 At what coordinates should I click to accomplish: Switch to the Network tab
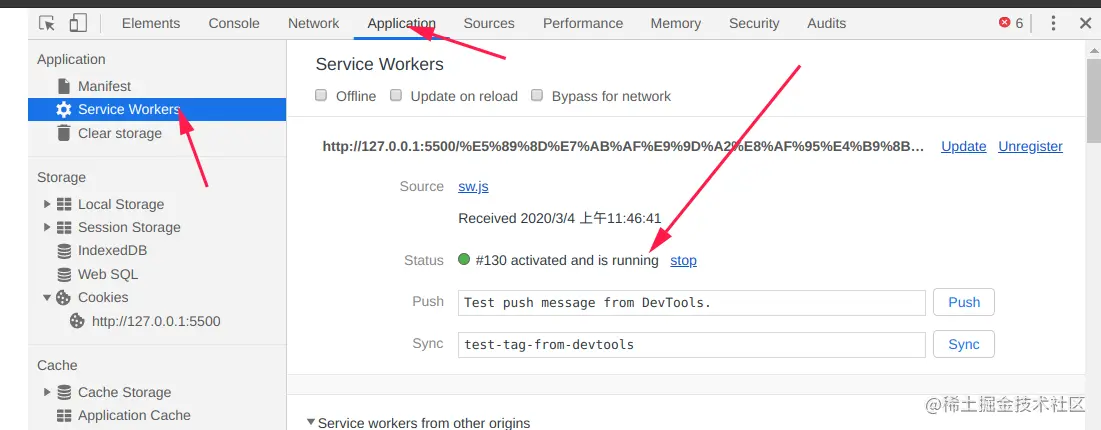point(313,23)
